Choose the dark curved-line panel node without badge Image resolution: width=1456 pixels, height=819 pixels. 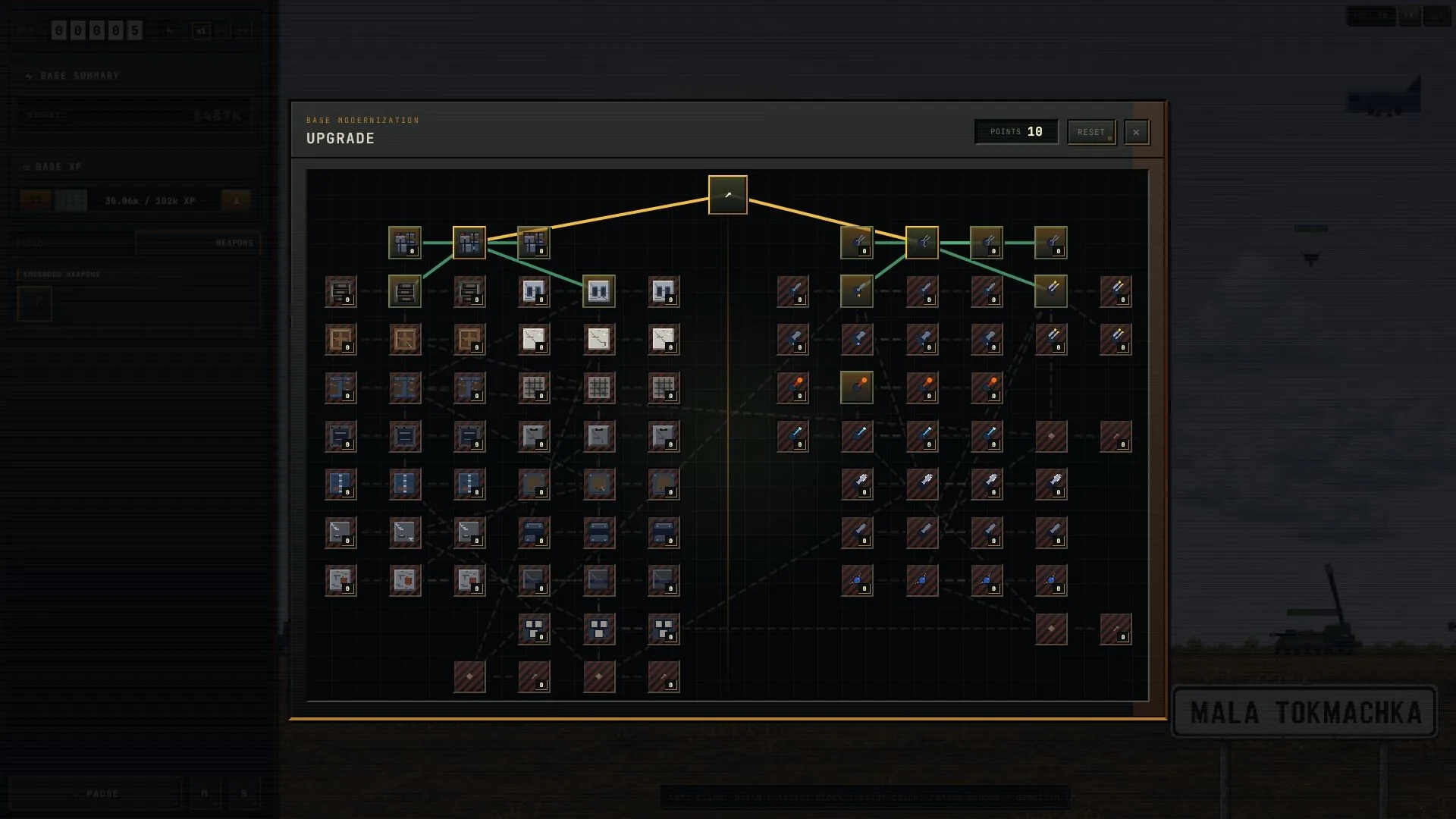click(599, 580)
